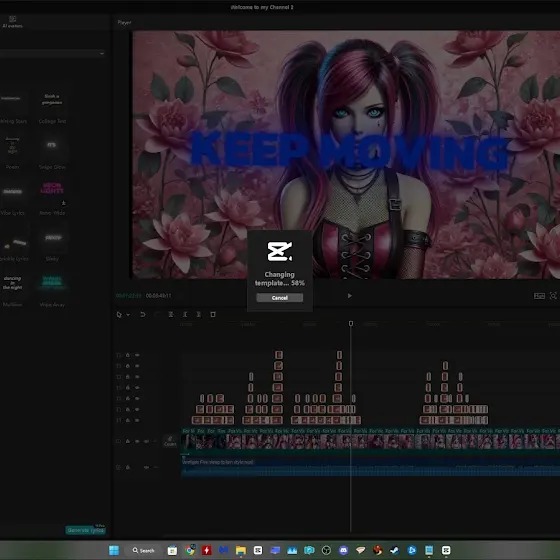The image size is (560, 560).
Task: Lock the text track directly above video track
Action: coord(128,420)
